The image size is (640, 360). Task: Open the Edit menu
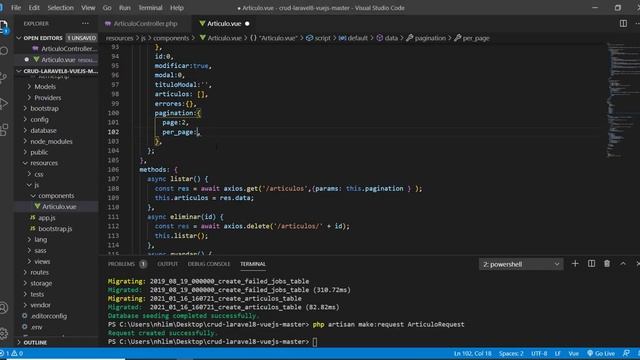click(x=34, y=8)
